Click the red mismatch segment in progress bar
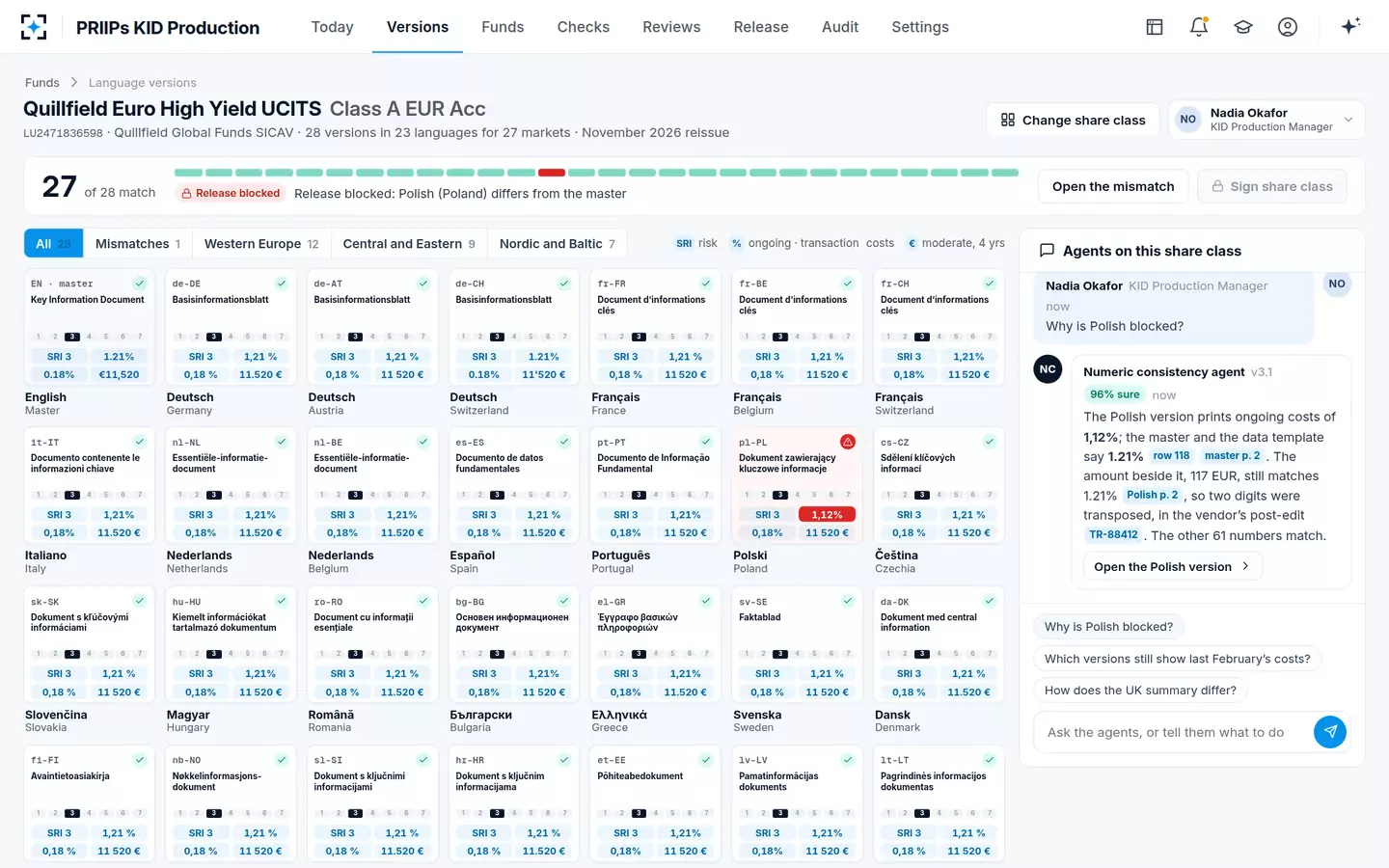 click(552, 173)
